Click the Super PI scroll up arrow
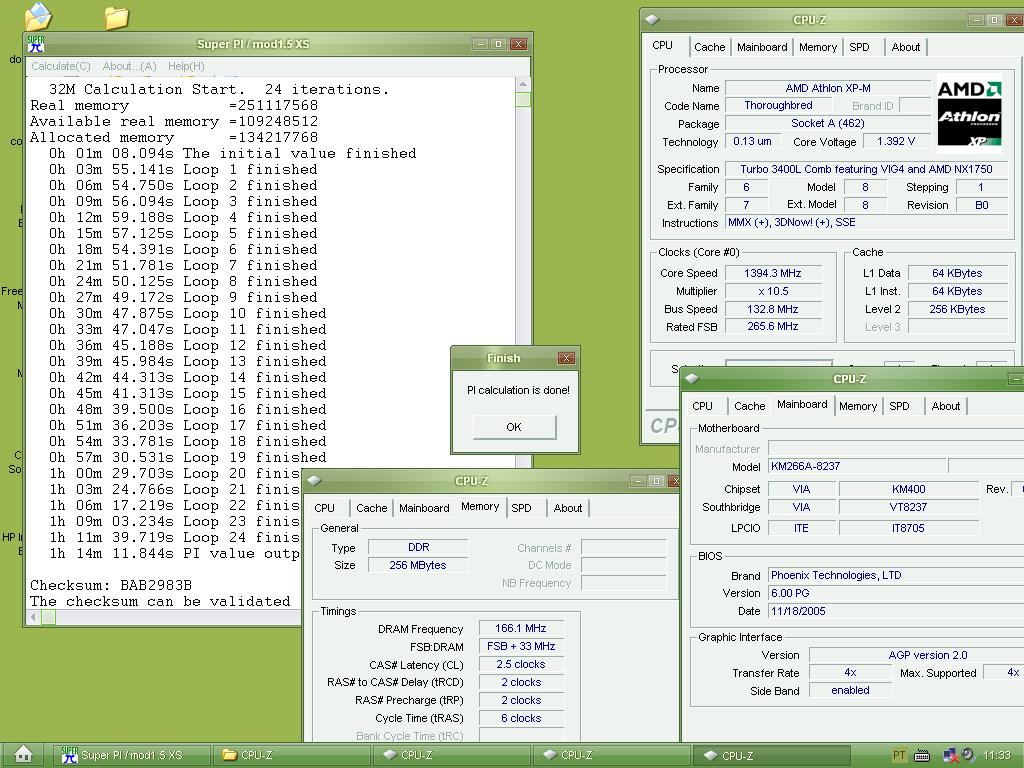1024x768 pixels. click(x=522, y=84)
